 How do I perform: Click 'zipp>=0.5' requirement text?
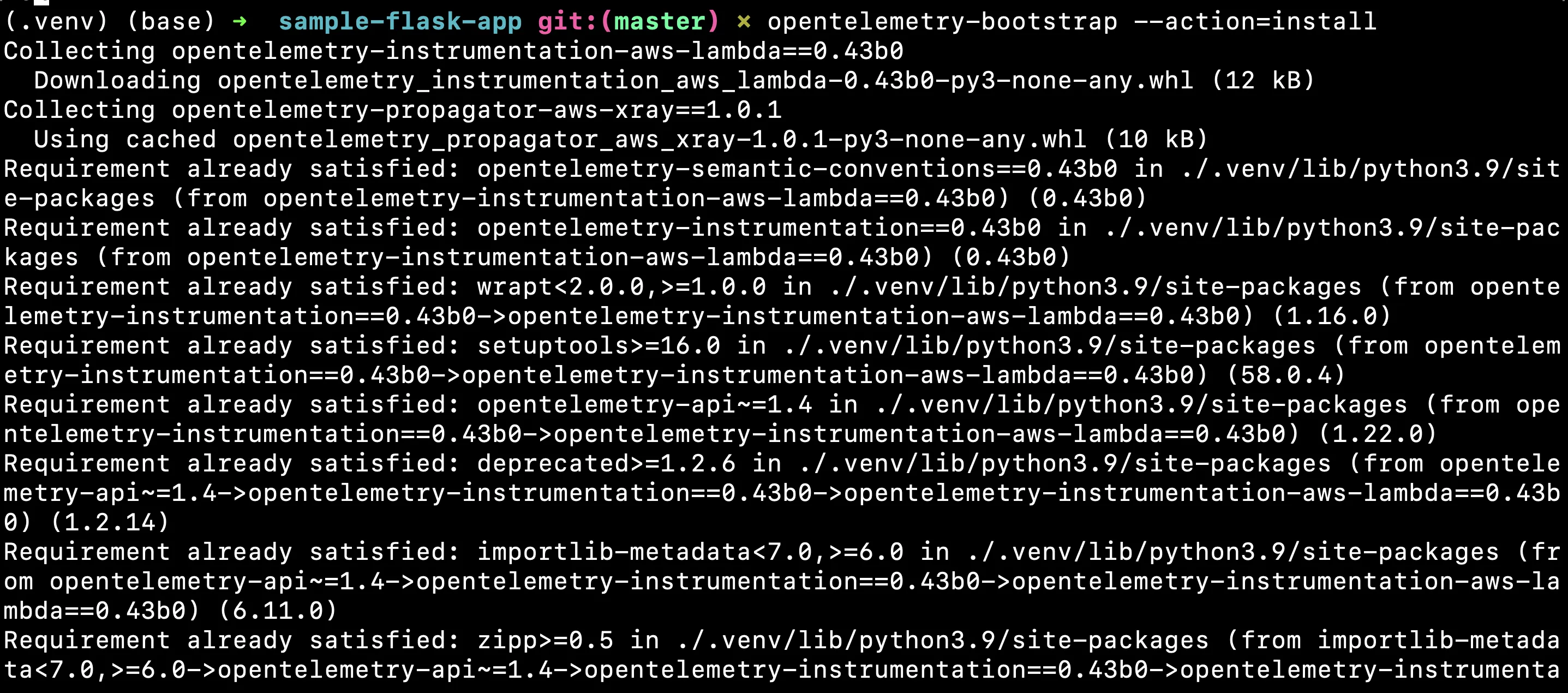point(546,640)
